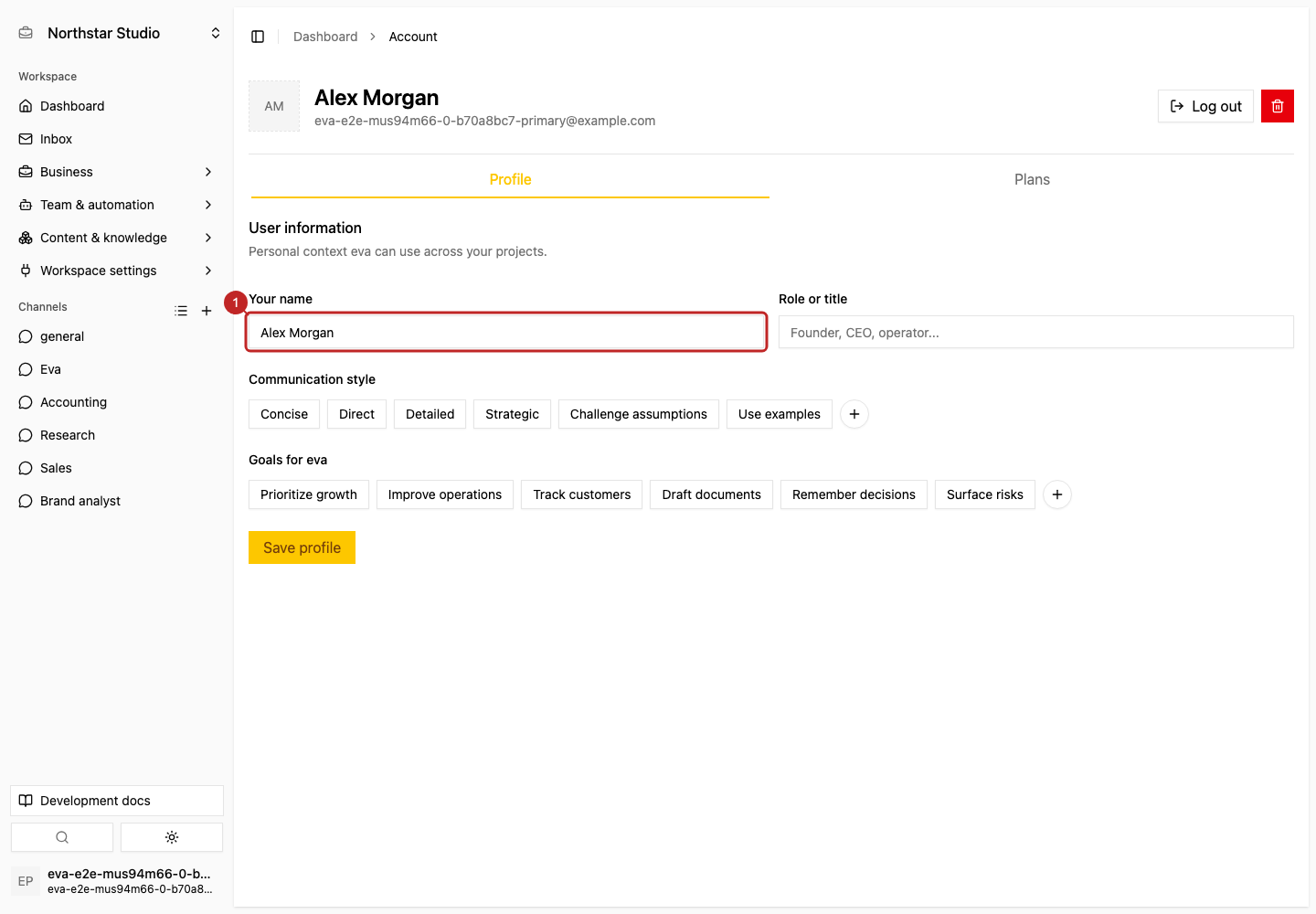Expand Content & knowledge section
1316x914 pixels.
click(117, 238)
